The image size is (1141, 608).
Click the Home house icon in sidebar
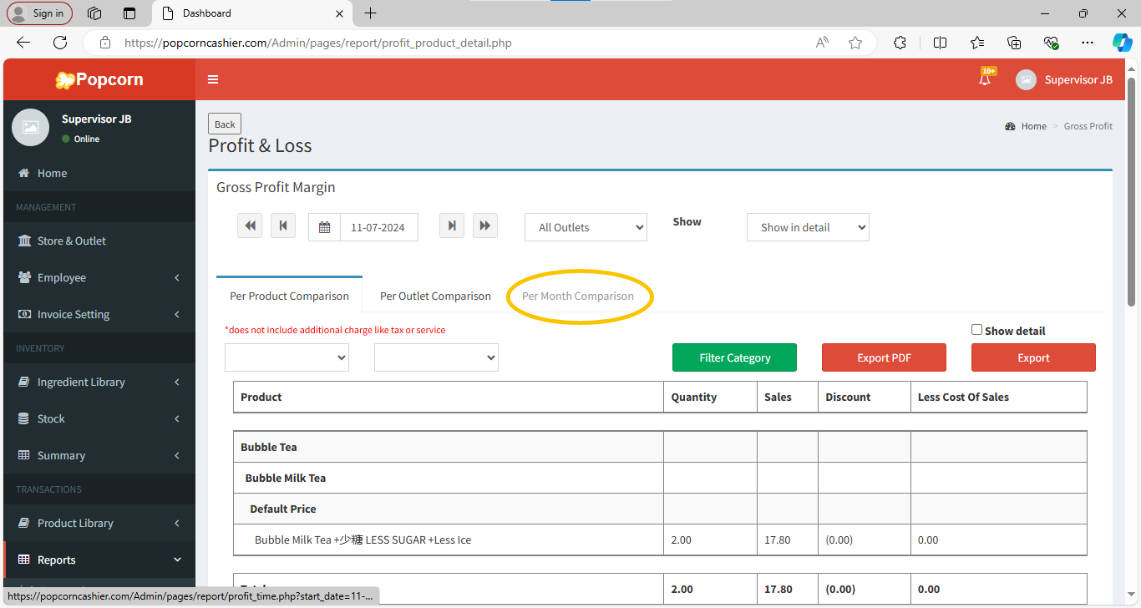pos(24,173)
